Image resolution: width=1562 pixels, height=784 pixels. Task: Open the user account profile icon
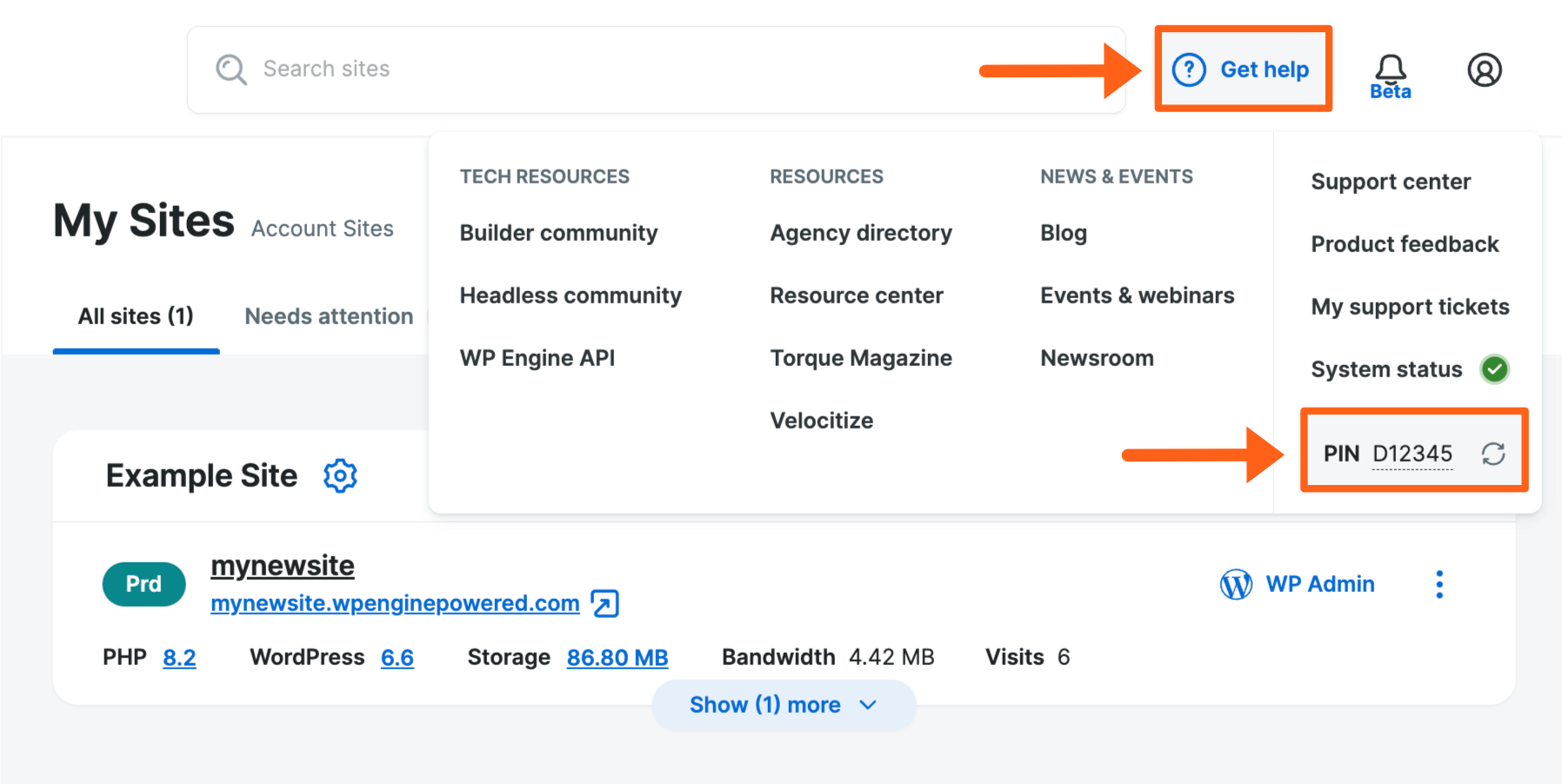coord(1485,70)
